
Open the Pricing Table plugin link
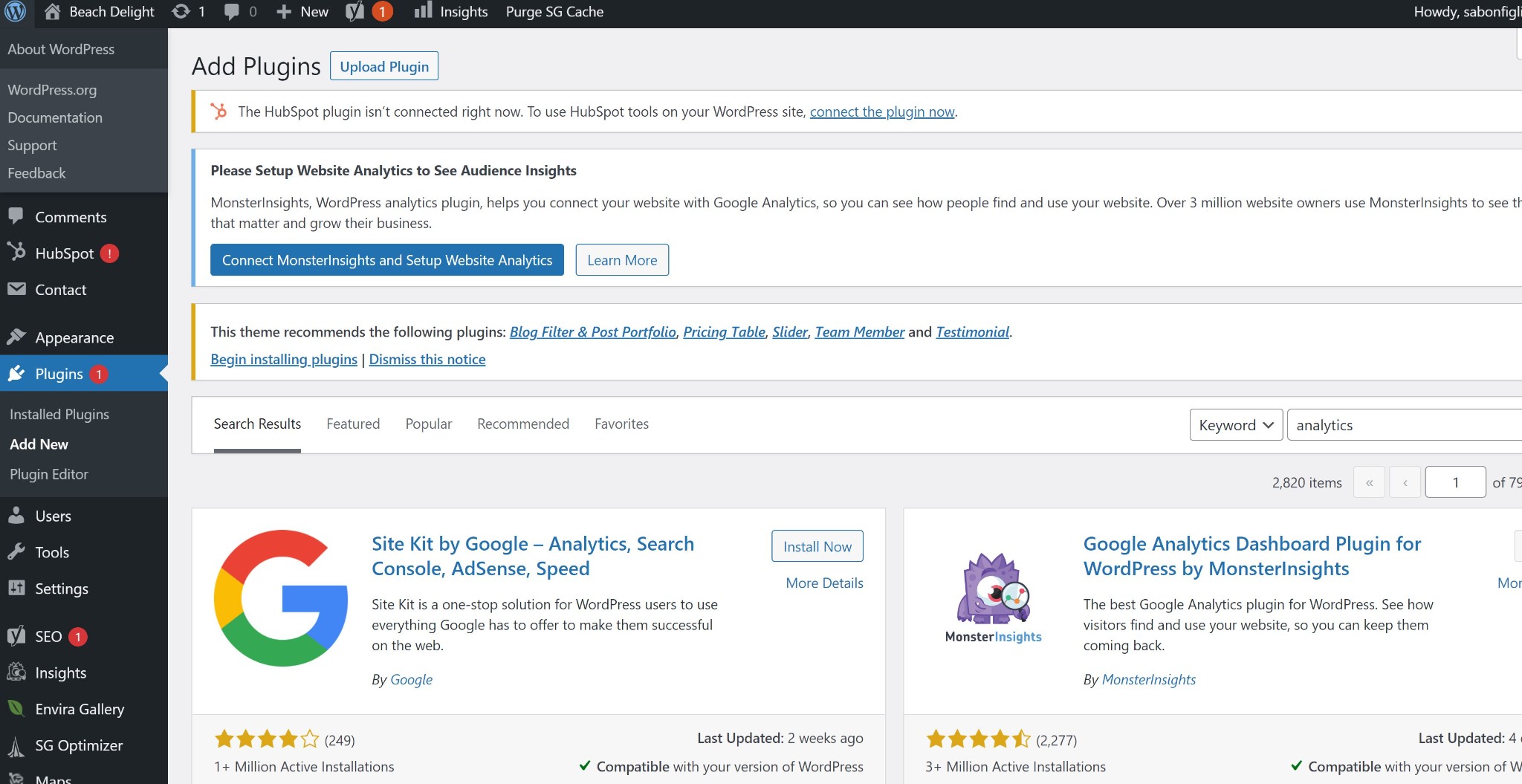(x=724, y=331)
